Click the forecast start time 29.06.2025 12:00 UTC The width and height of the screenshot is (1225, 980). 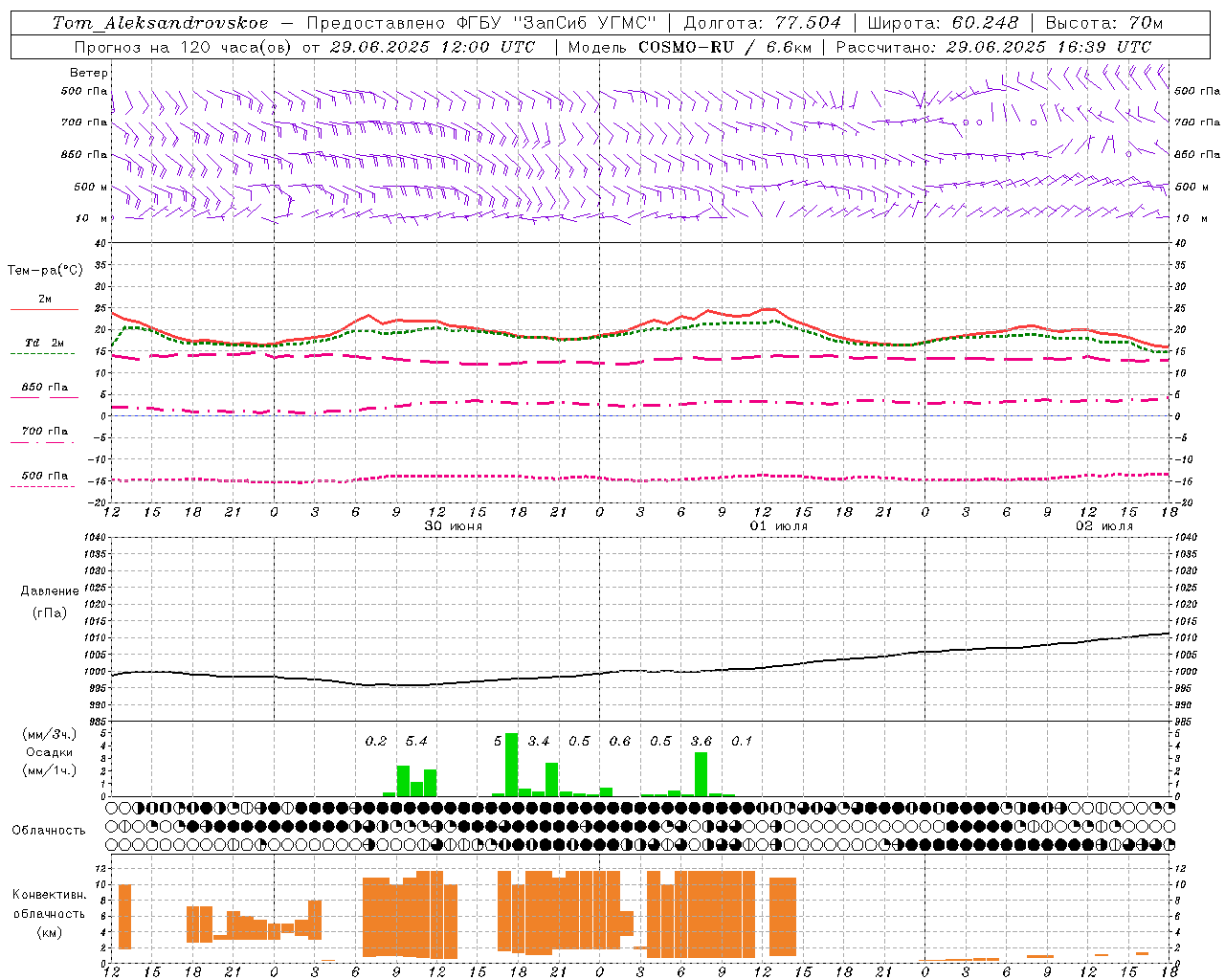click(433, 47)
